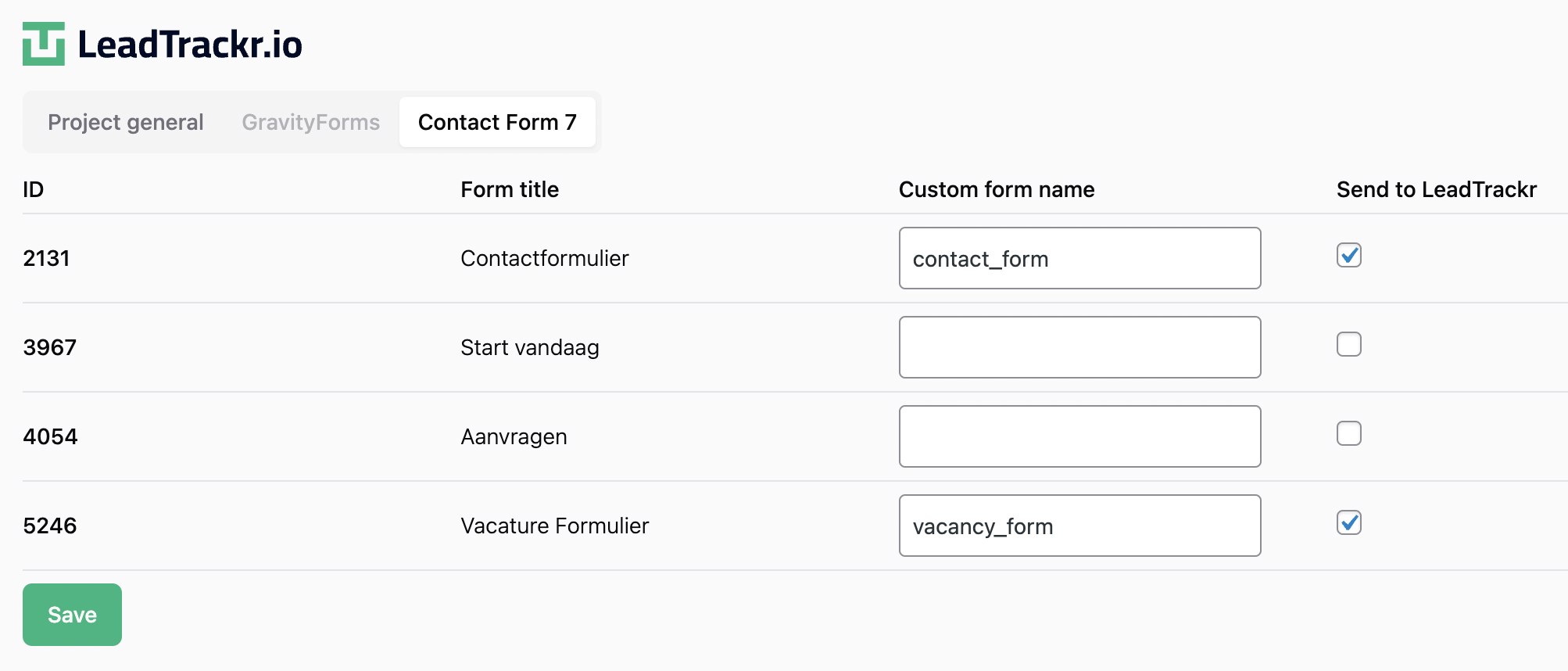Viewport: 1568px width, 671px height.
Task: Click the vacancy_form input field
Action: pos(1079,525)
